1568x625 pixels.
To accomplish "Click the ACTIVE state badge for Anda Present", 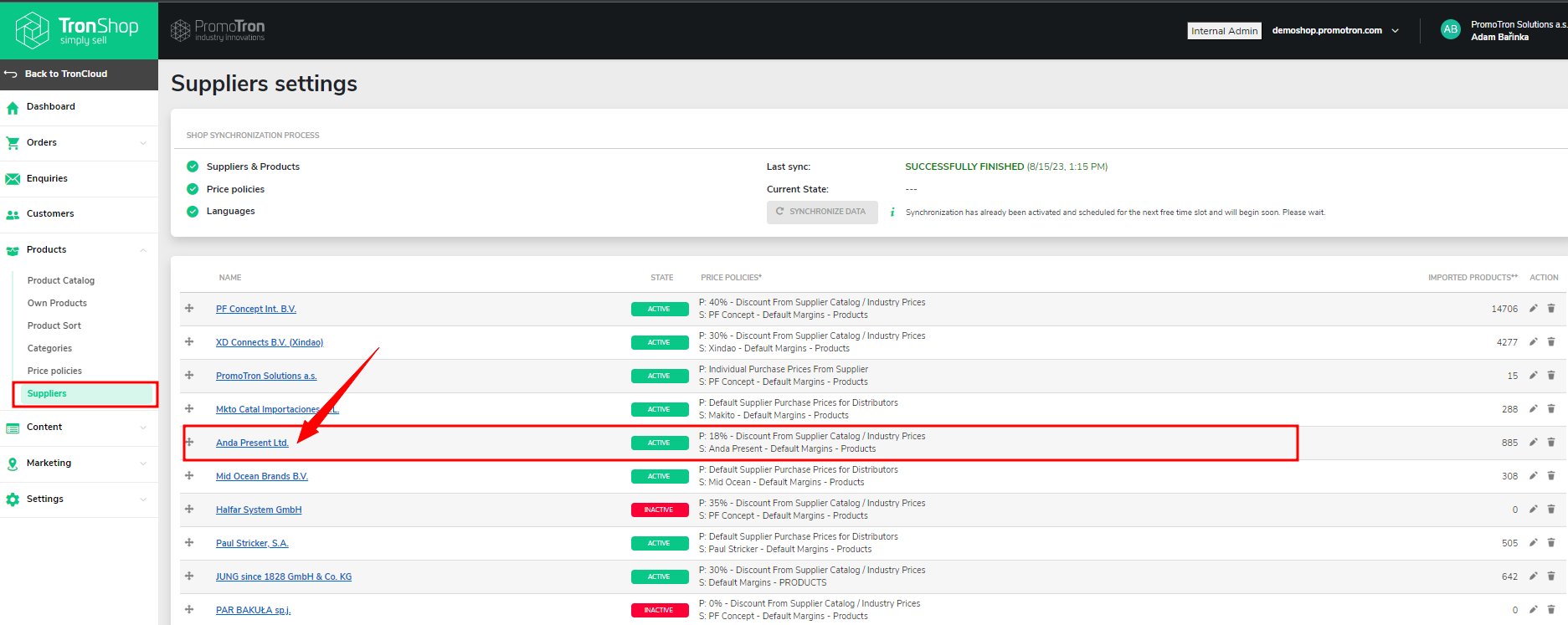I will click(659, 443).
